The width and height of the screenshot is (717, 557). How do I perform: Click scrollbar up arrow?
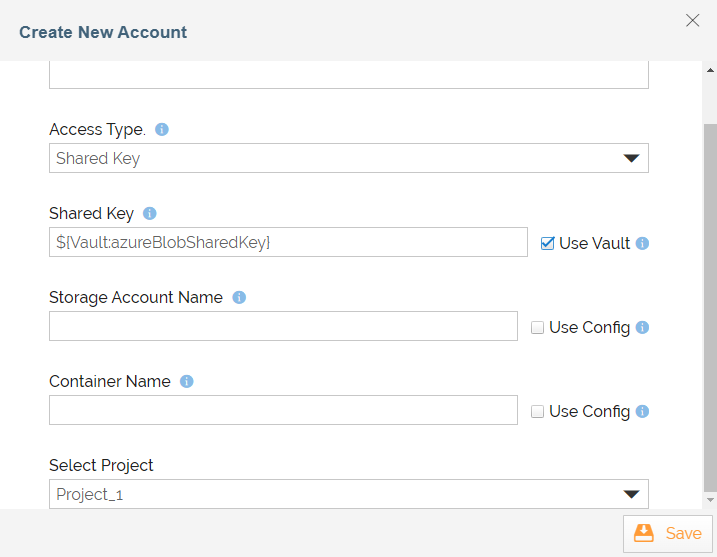click(x=710, y=70)
